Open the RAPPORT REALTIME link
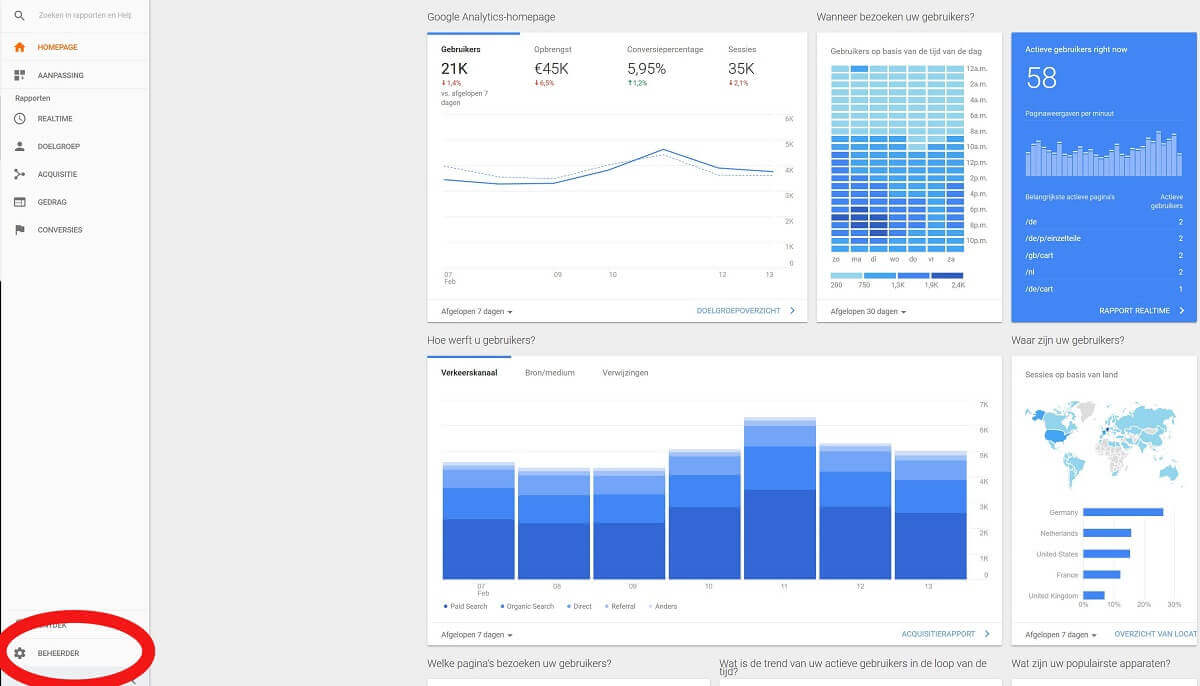The image size is (1200, 686). (1141, 311)
